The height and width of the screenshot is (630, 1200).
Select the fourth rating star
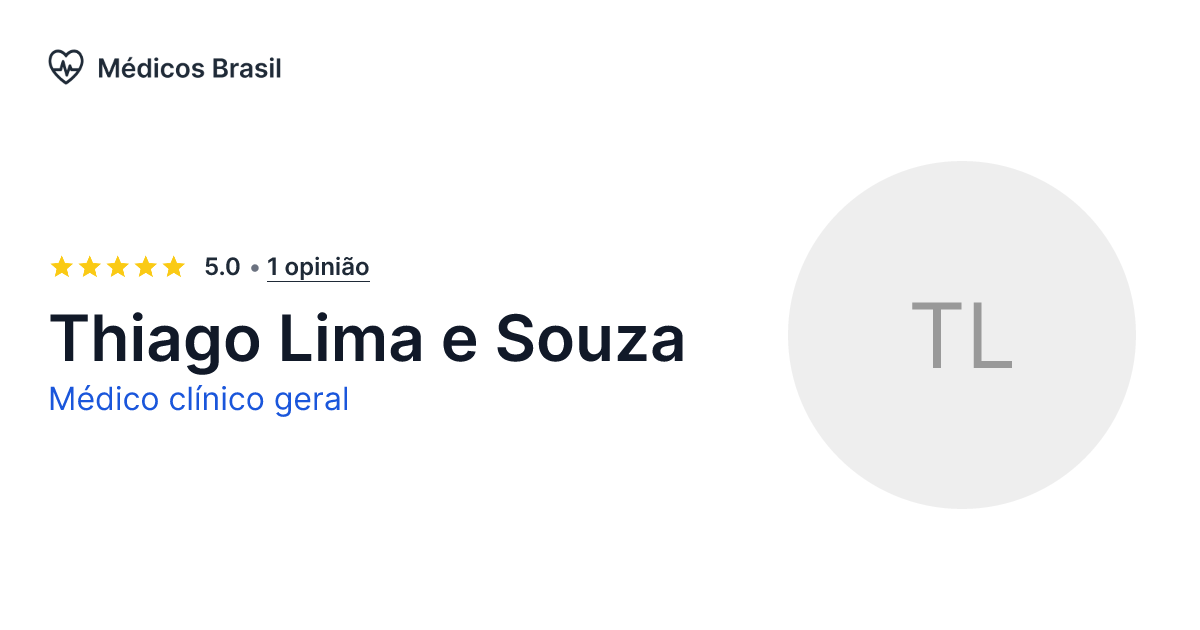pyautogui.click(x=146, y=266)
